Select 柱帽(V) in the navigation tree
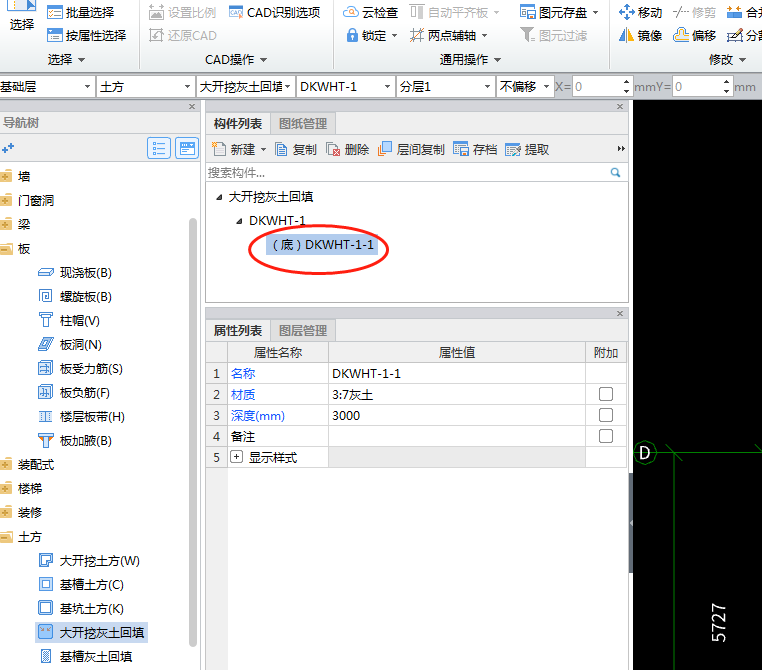Viewport: 762px width, 670px height. click(69, 321)
